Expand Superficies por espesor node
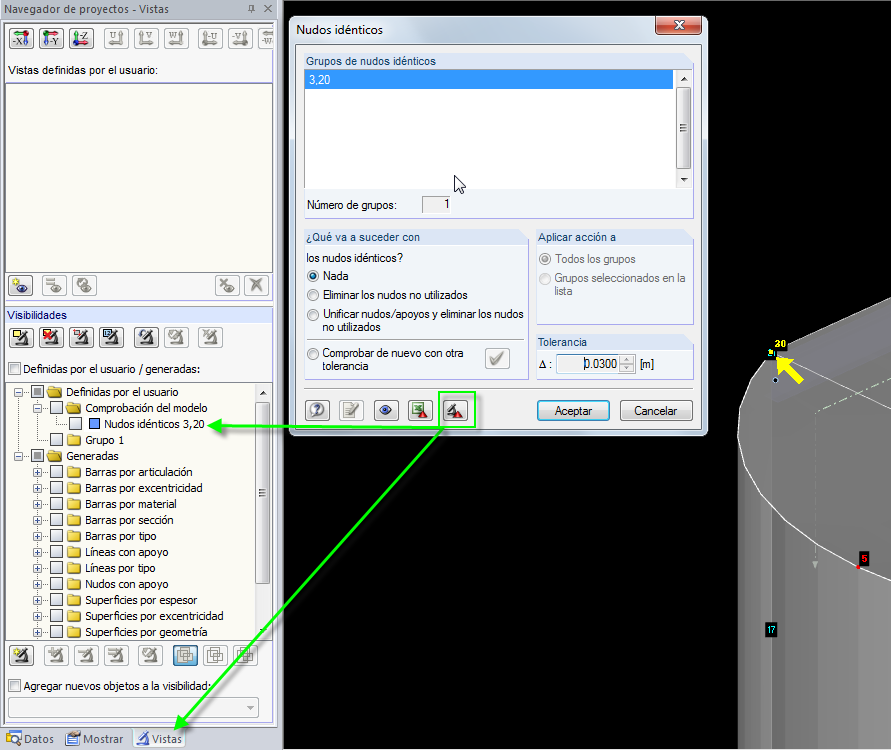The image size is (891, 750). click(38, 600)
